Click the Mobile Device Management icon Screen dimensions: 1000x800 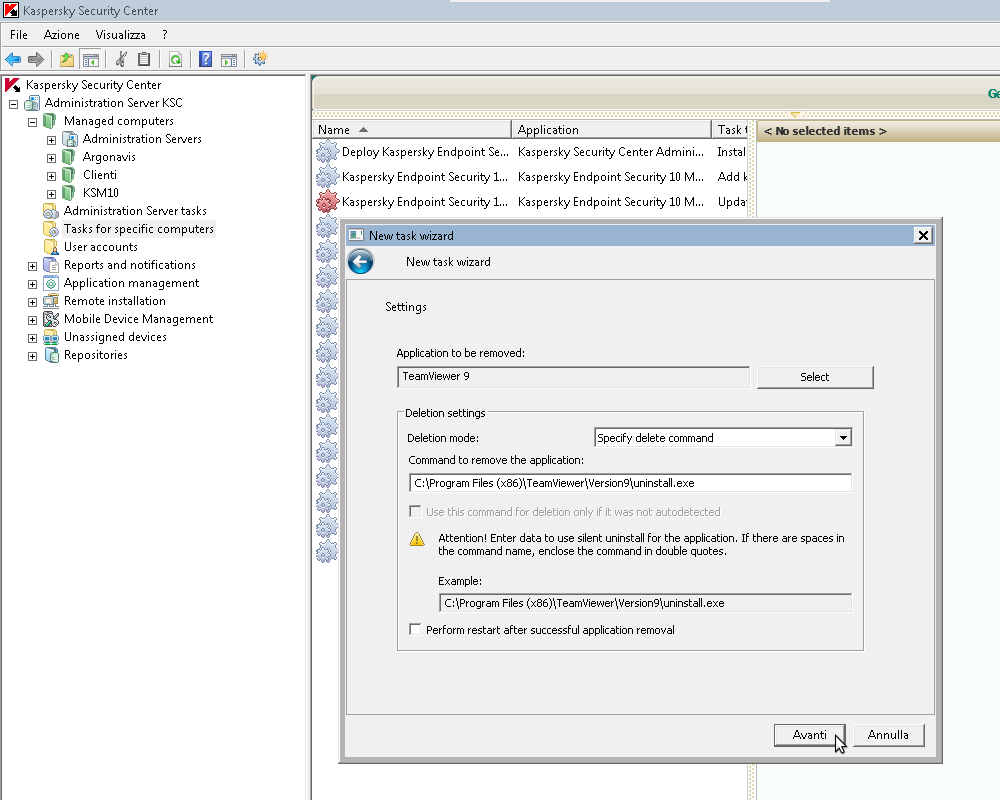click(50, 319)
